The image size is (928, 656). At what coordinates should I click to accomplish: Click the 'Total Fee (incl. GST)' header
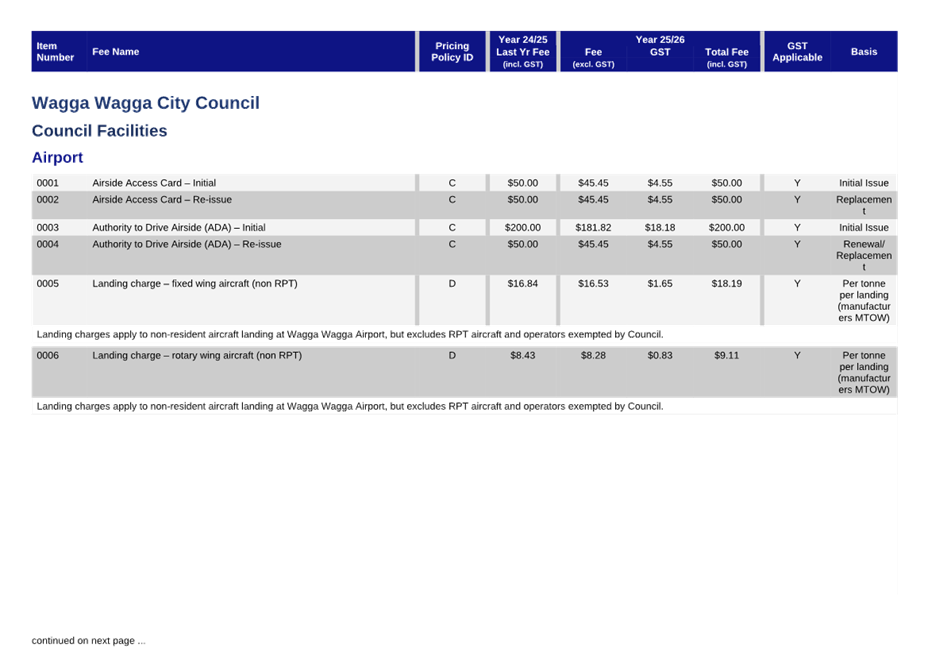(x=727, y=57)
